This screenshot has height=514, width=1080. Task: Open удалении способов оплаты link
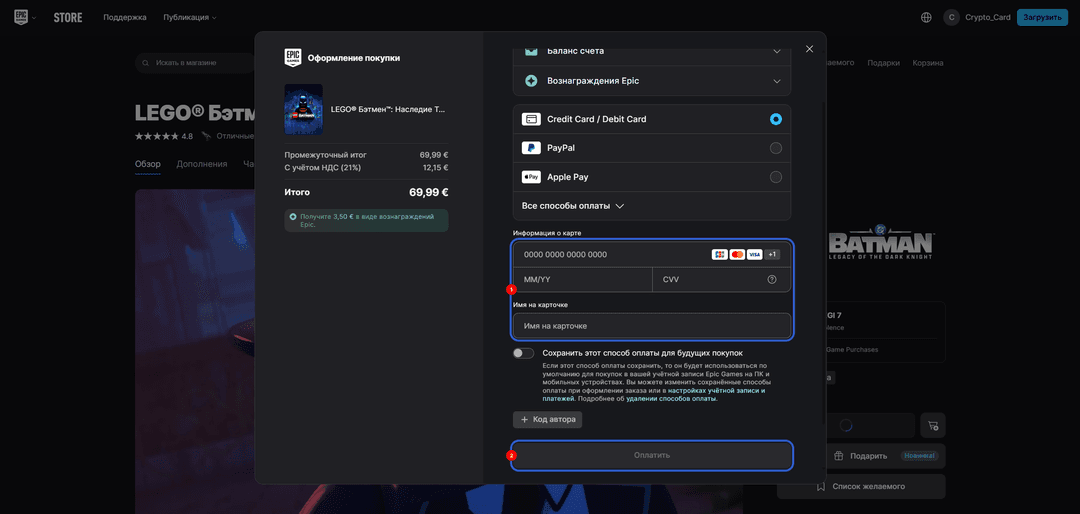click(x=671, y=398)
